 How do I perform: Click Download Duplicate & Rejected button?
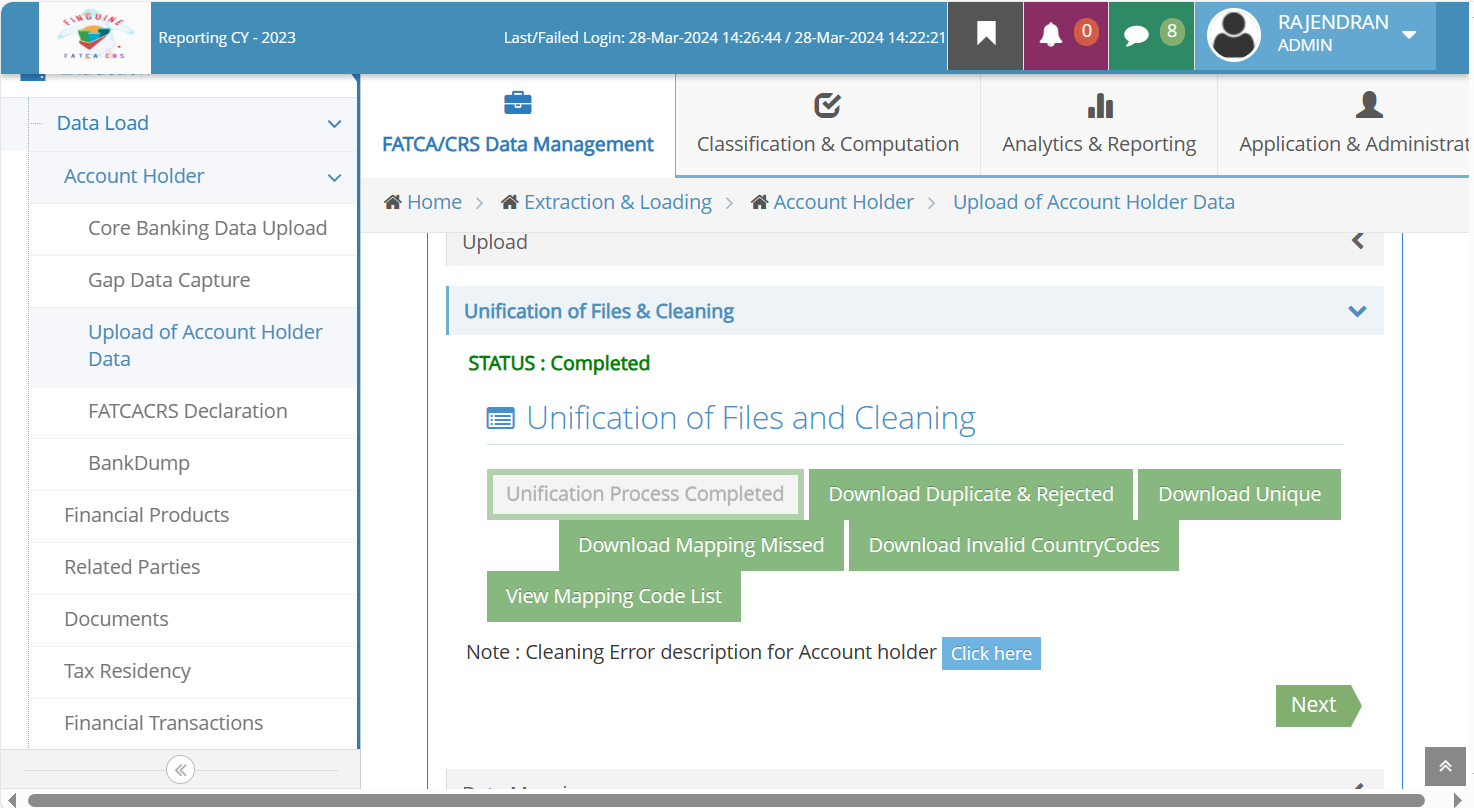pyautogui.click(x=971, y=494)
